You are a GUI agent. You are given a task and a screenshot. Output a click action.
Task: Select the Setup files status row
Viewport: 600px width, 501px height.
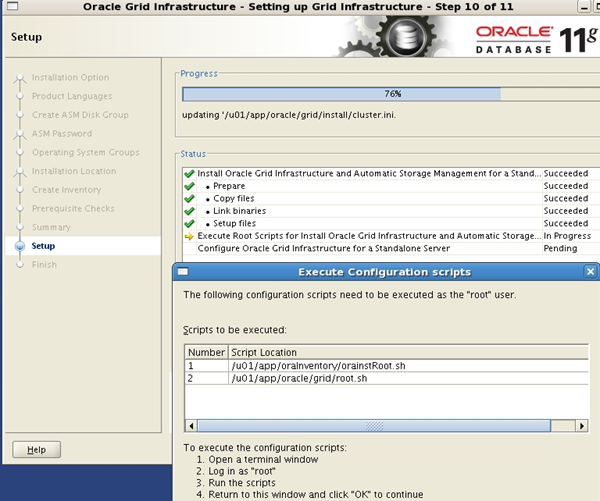coord(391,224)
